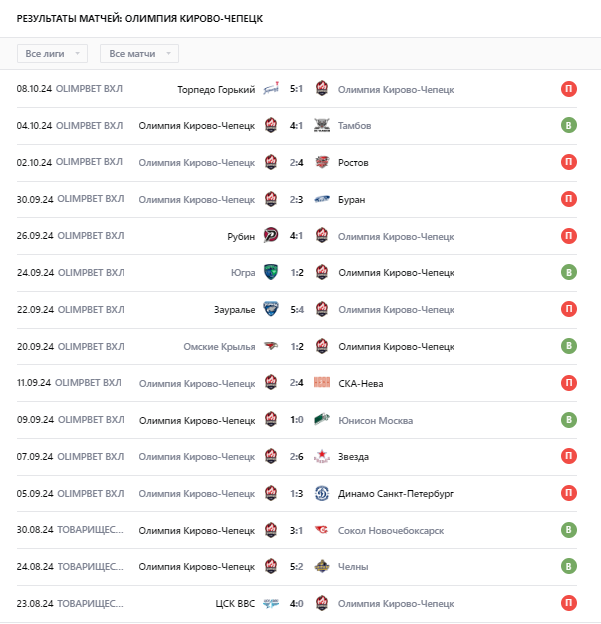Click the Торпедо Горький team logo
This screenshot has height=624, width=601.
click(271, 89)
